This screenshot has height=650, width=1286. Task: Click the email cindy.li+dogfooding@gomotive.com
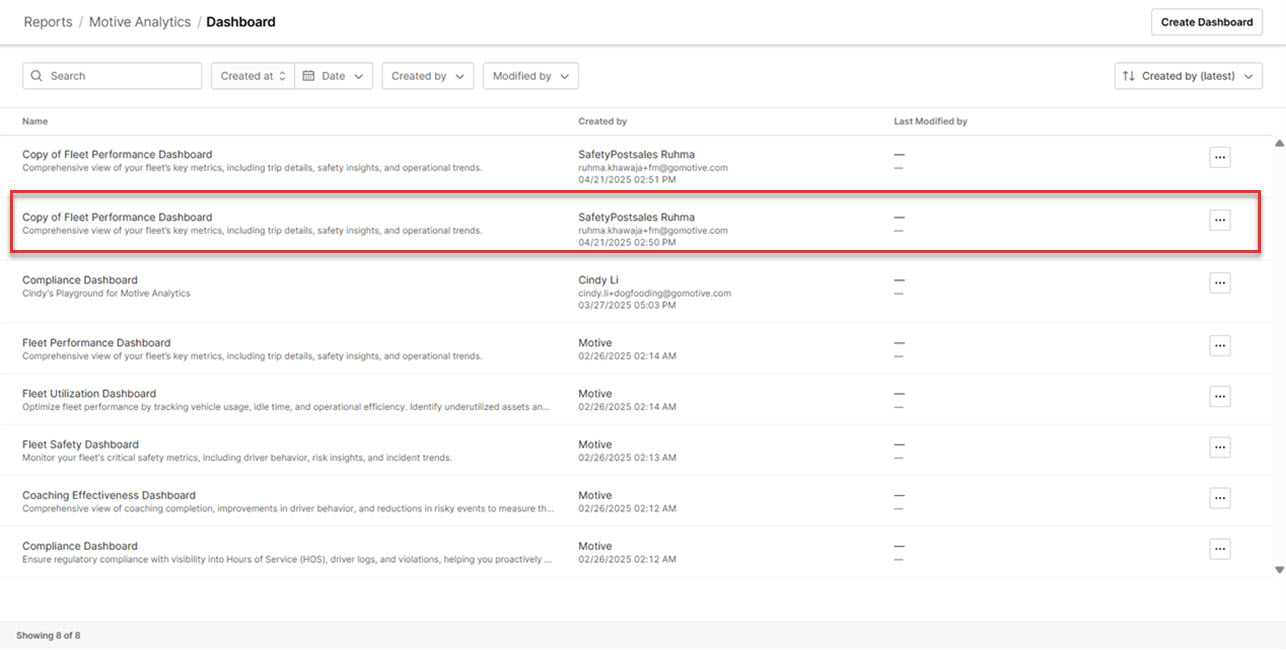click(654, 293)
